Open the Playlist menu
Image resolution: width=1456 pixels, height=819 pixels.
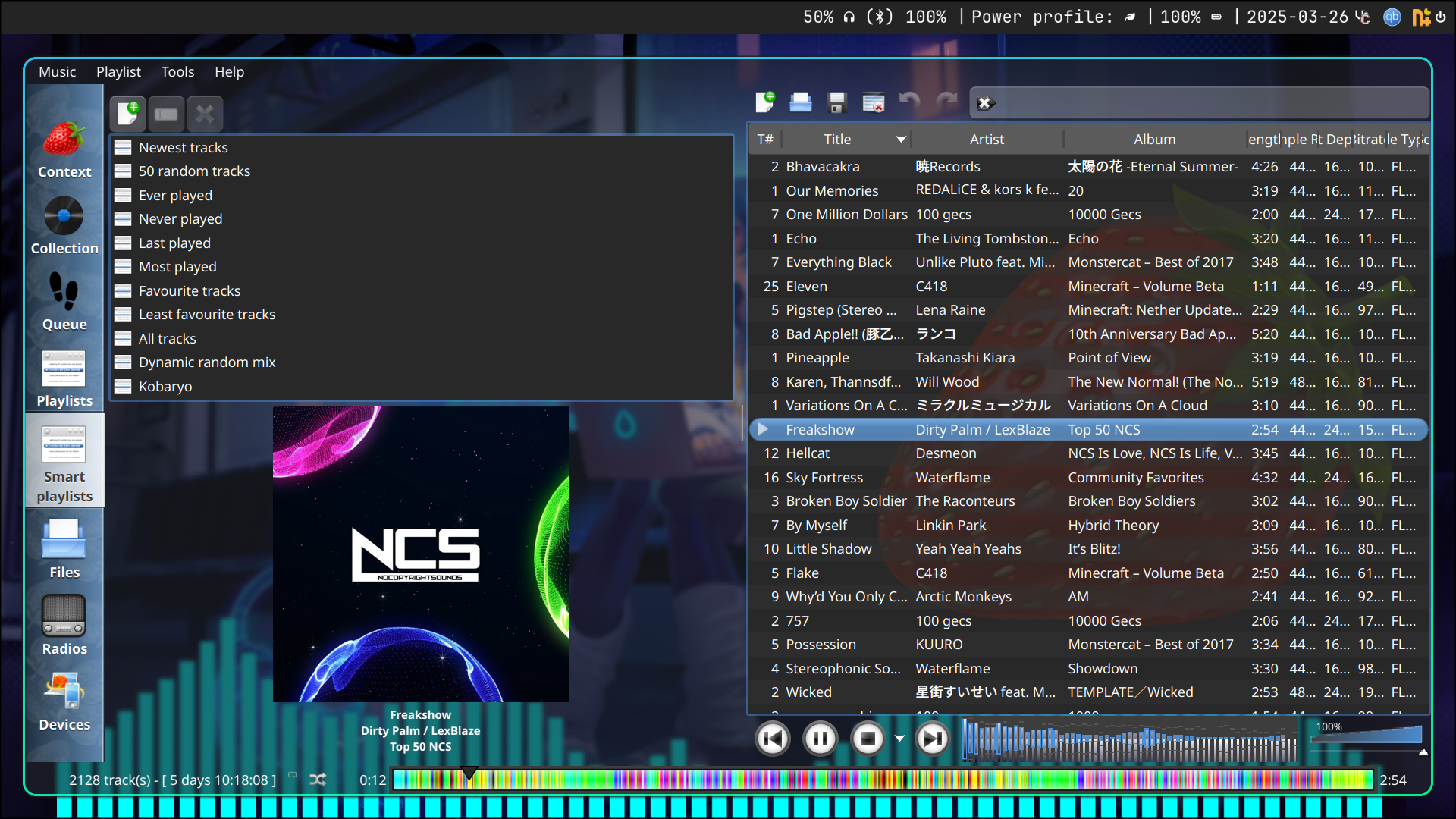point(118,72)
